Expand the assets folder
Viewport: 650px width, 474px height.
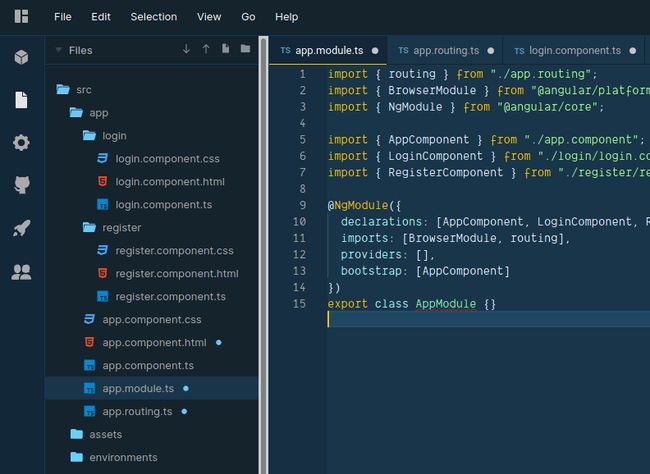pos(77,435)
